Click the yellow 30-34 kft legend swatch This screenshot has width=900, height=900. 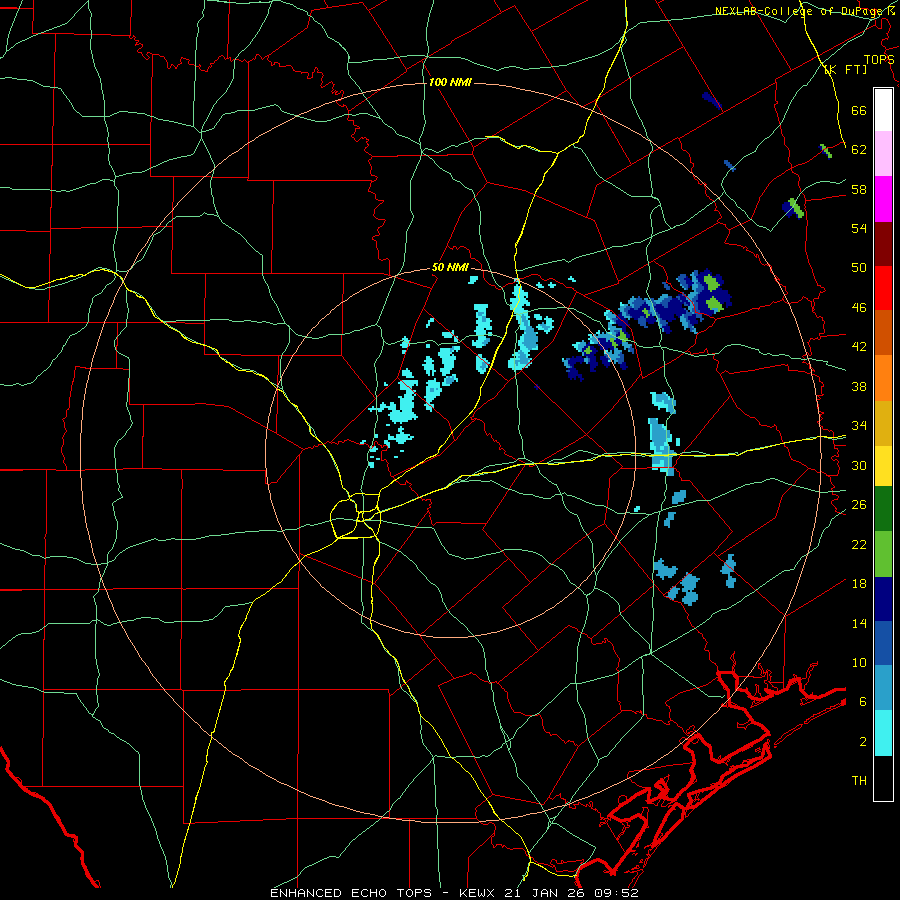883,465
